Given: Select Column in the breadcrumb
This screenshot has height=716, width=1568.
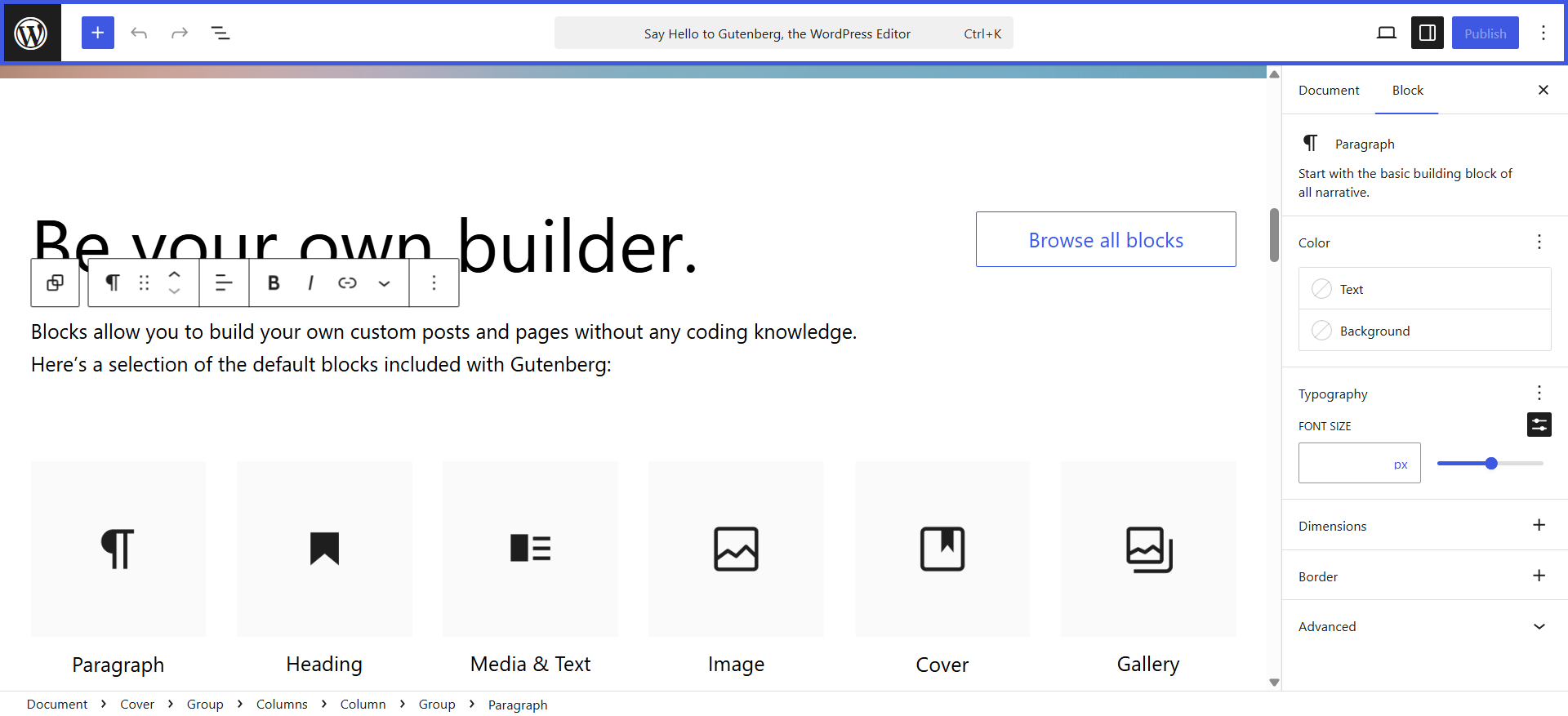Looking at the screenshot, I should [363, 704].
